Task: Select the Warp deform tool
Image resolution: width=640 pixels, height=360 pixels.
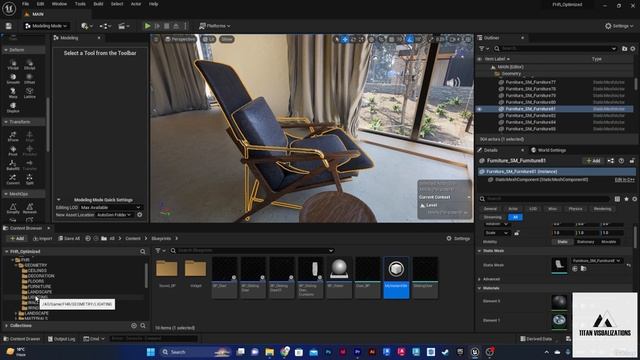Action: pos(13,93)
